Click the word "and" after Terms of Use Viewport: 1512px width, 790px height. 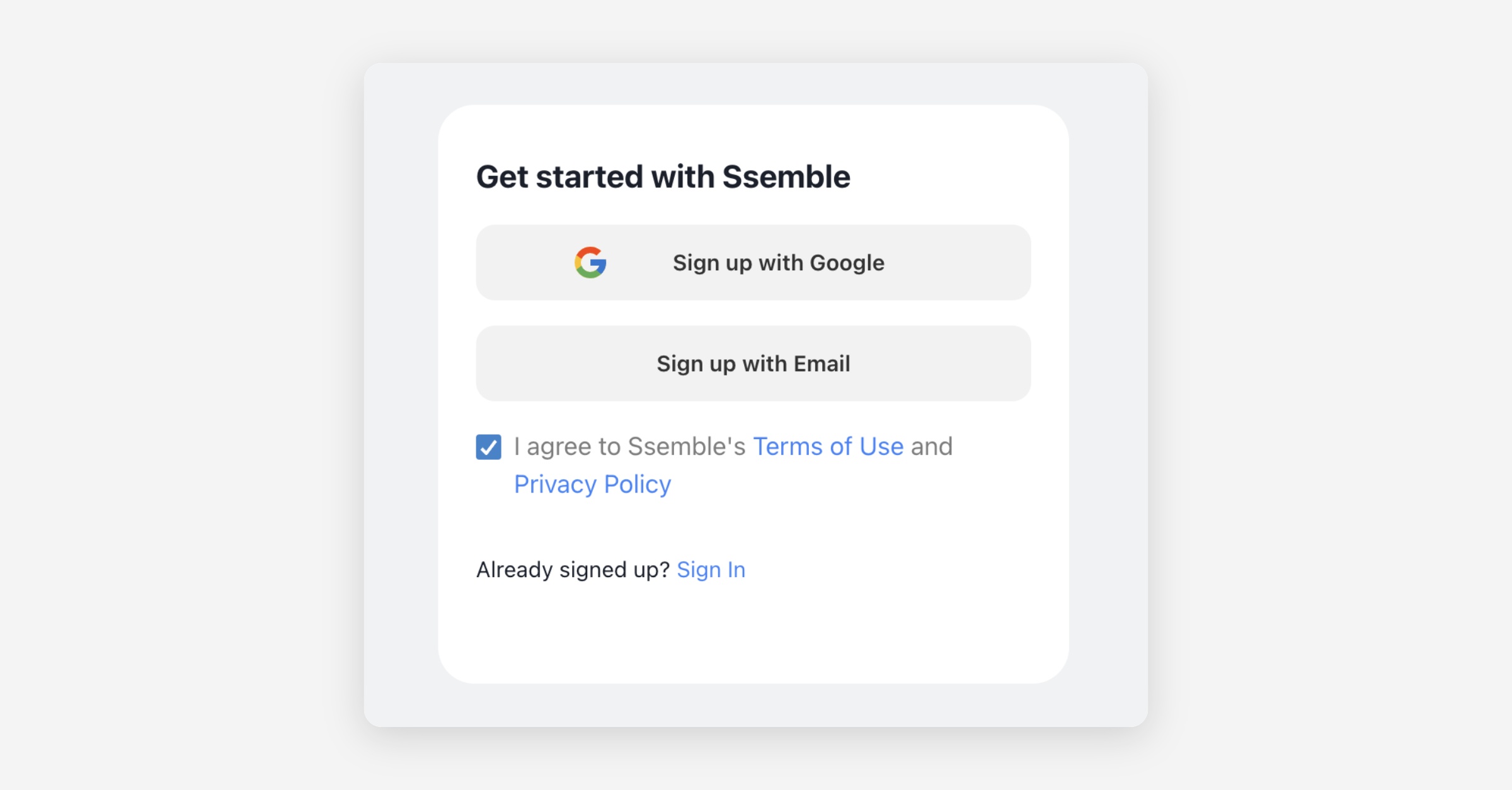tap(931, 447)
